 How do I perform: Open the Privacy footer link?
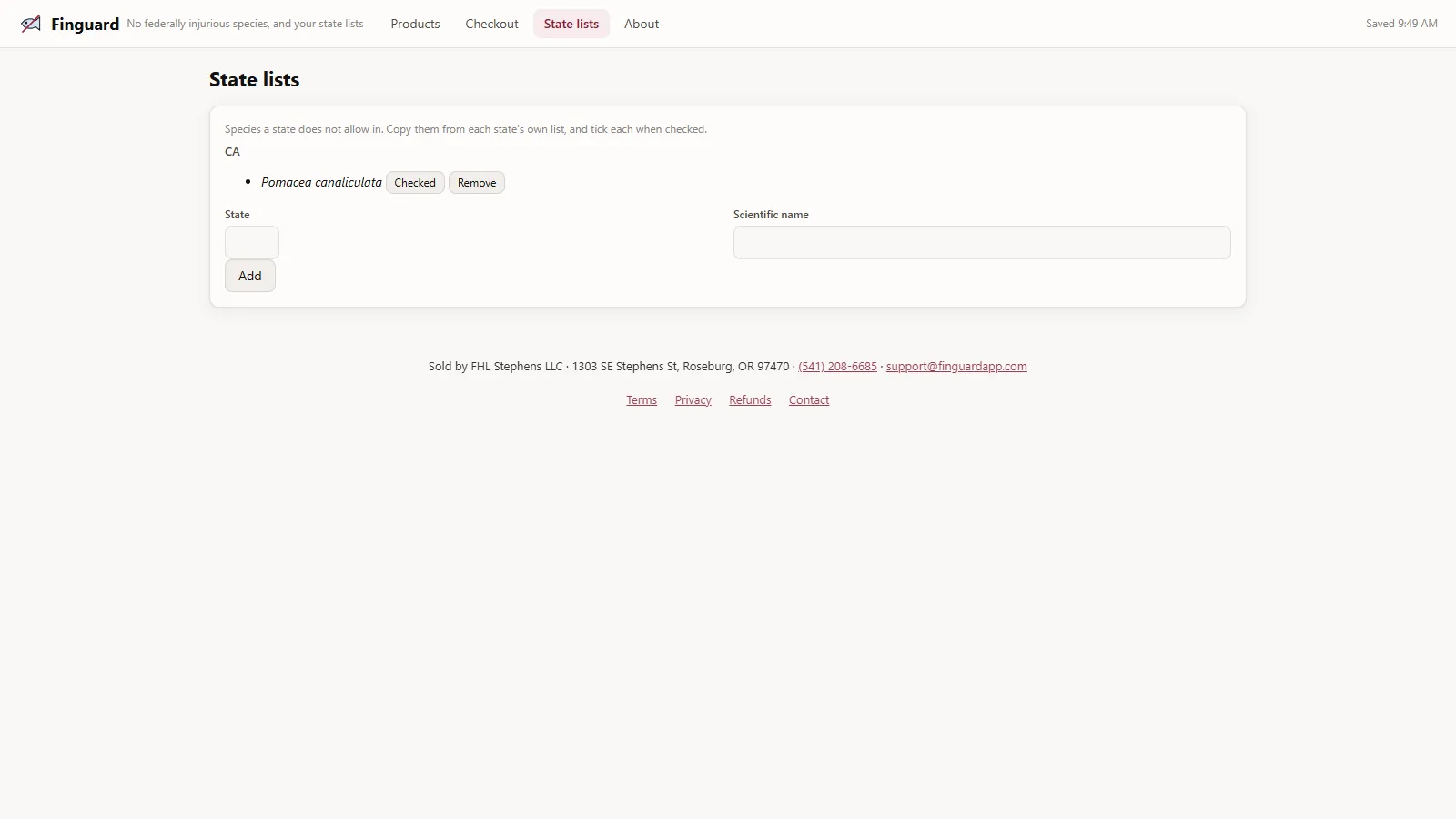[x=693, y=400]
